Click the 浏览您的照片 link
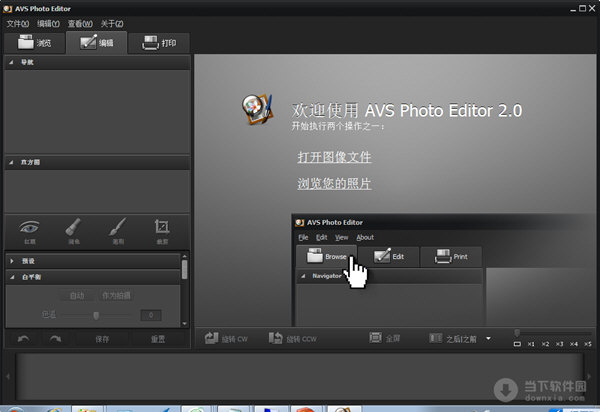The width and height of the screenshot is (600, 412). [334, 184]
